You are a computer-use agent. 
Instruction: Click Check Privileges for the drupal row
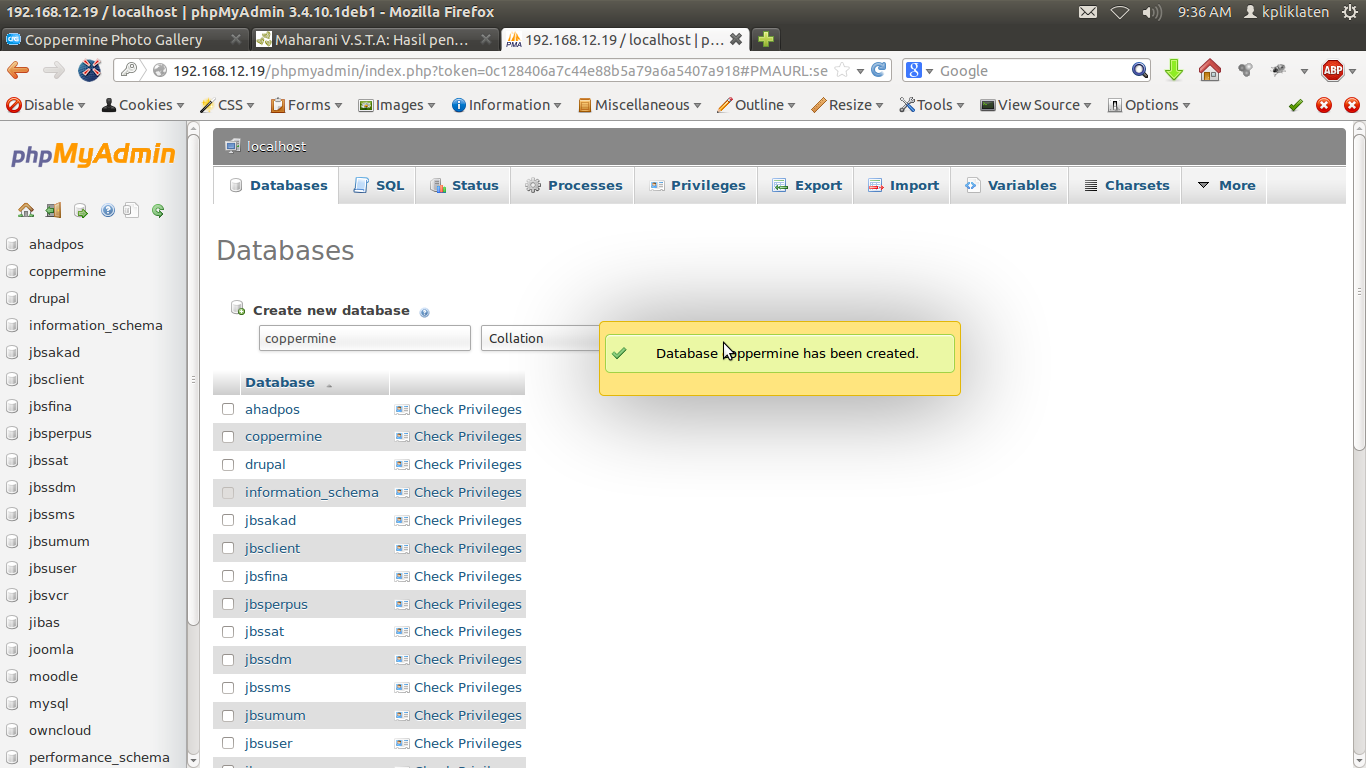pos(458,465)
